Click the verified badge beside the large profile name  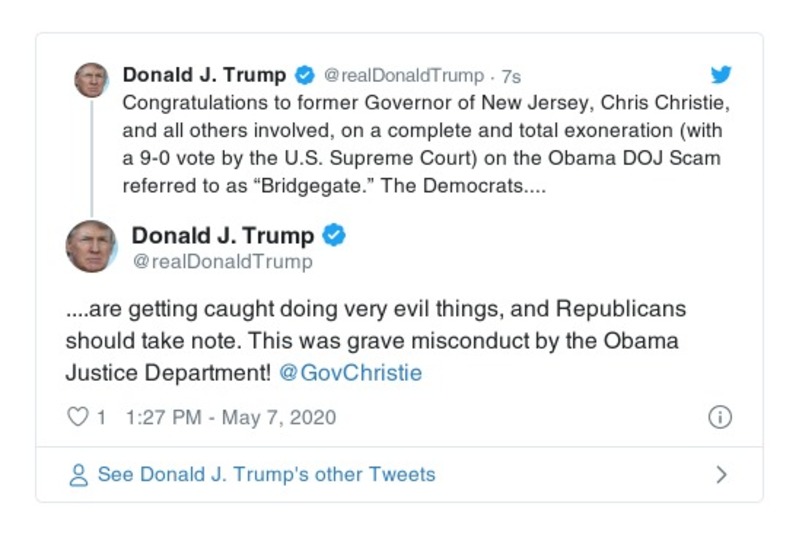334,236
